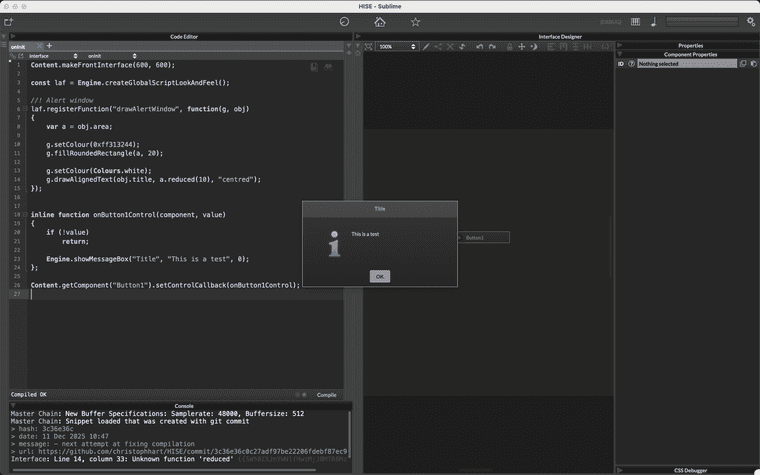Click the branch icon in designer toolbar

pos(438,47)
